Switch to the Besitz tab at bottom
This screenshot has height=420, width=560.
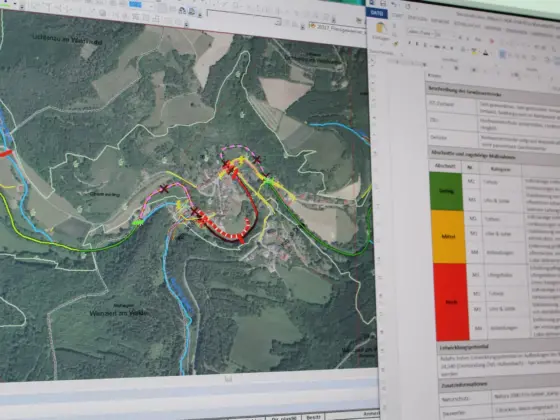tap(313, 417)
